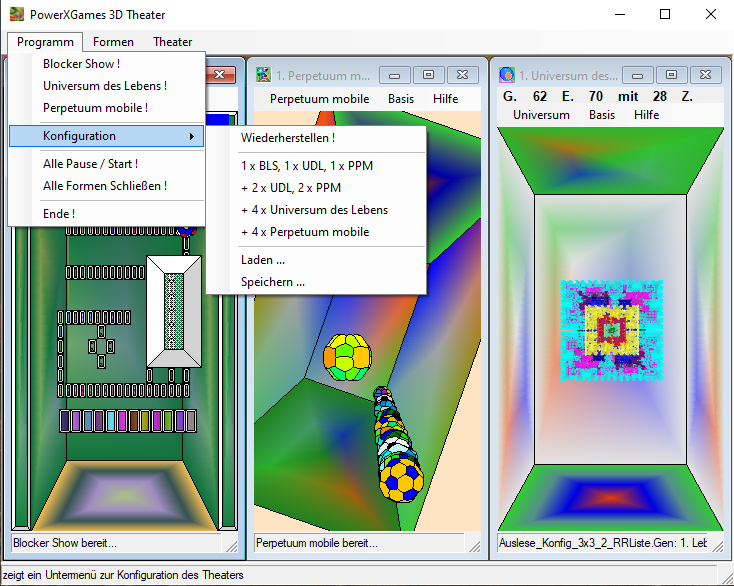
Task: Minimize the main PowerXGames window
Action: 620,15
